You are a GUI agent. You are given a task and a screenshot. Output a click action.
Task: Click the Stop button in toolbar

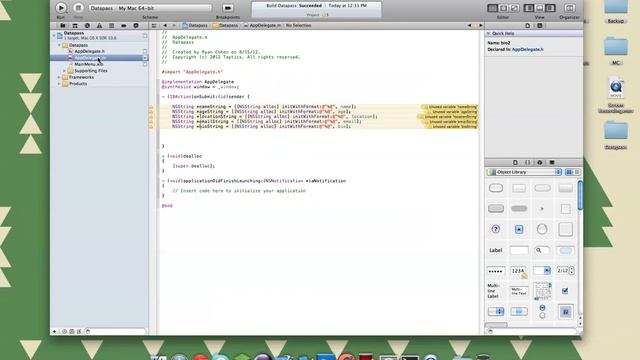click(x=78, y=7)
